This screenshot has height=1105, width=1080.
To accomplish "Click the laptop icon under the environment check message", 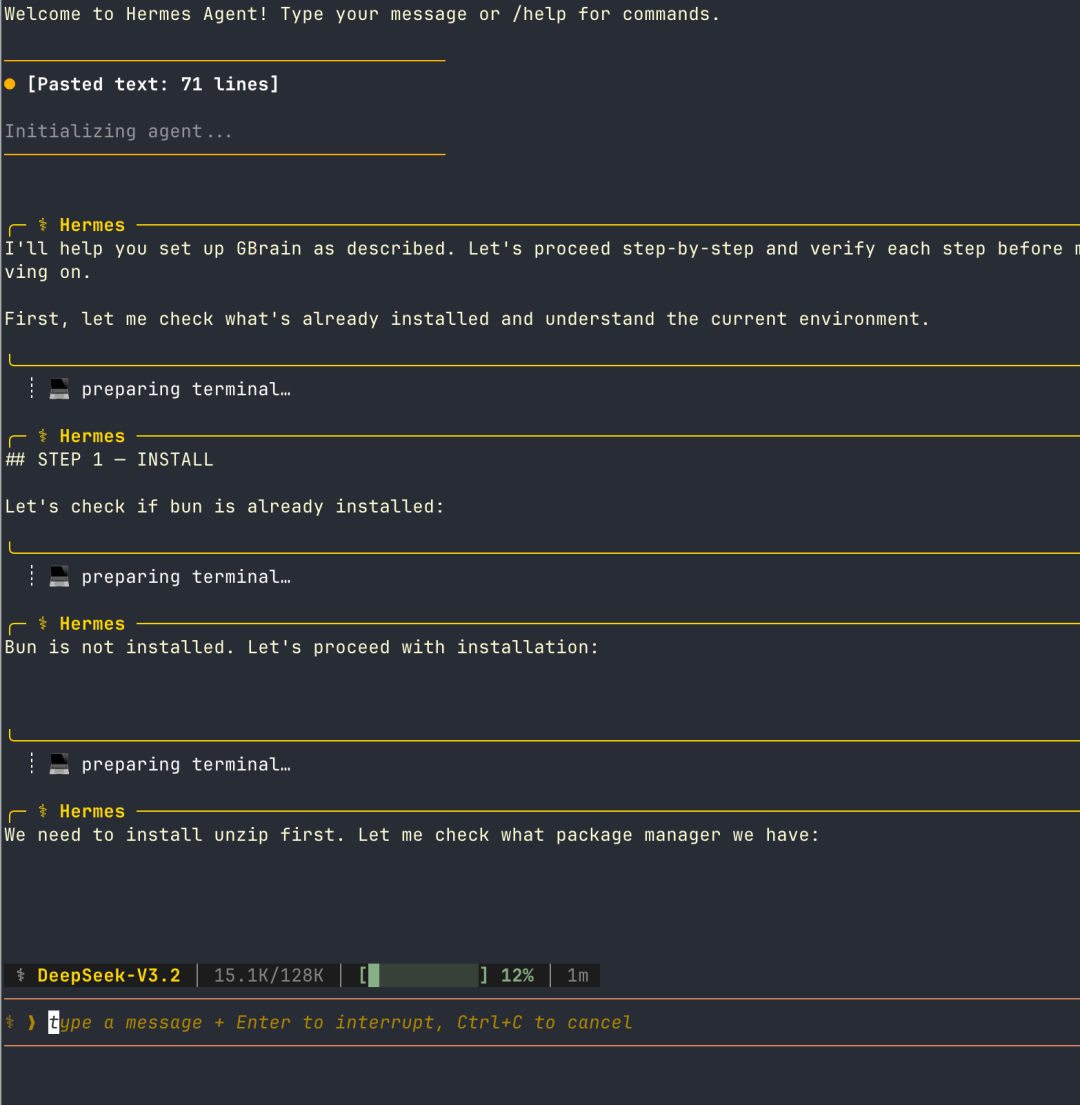I will click(60, 389).
